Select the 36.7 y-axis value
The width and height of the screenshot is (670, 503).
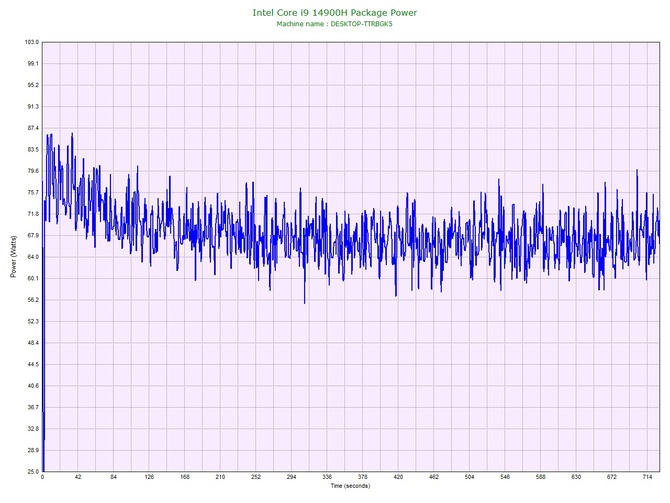[x=33, y=407]
